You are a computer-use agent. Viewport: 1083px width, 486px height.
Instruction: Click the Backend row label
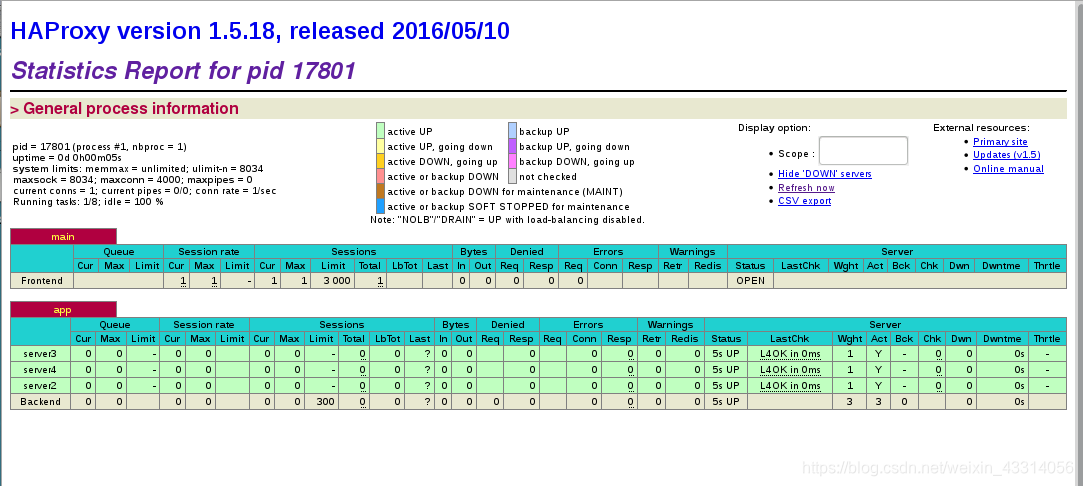40,401
